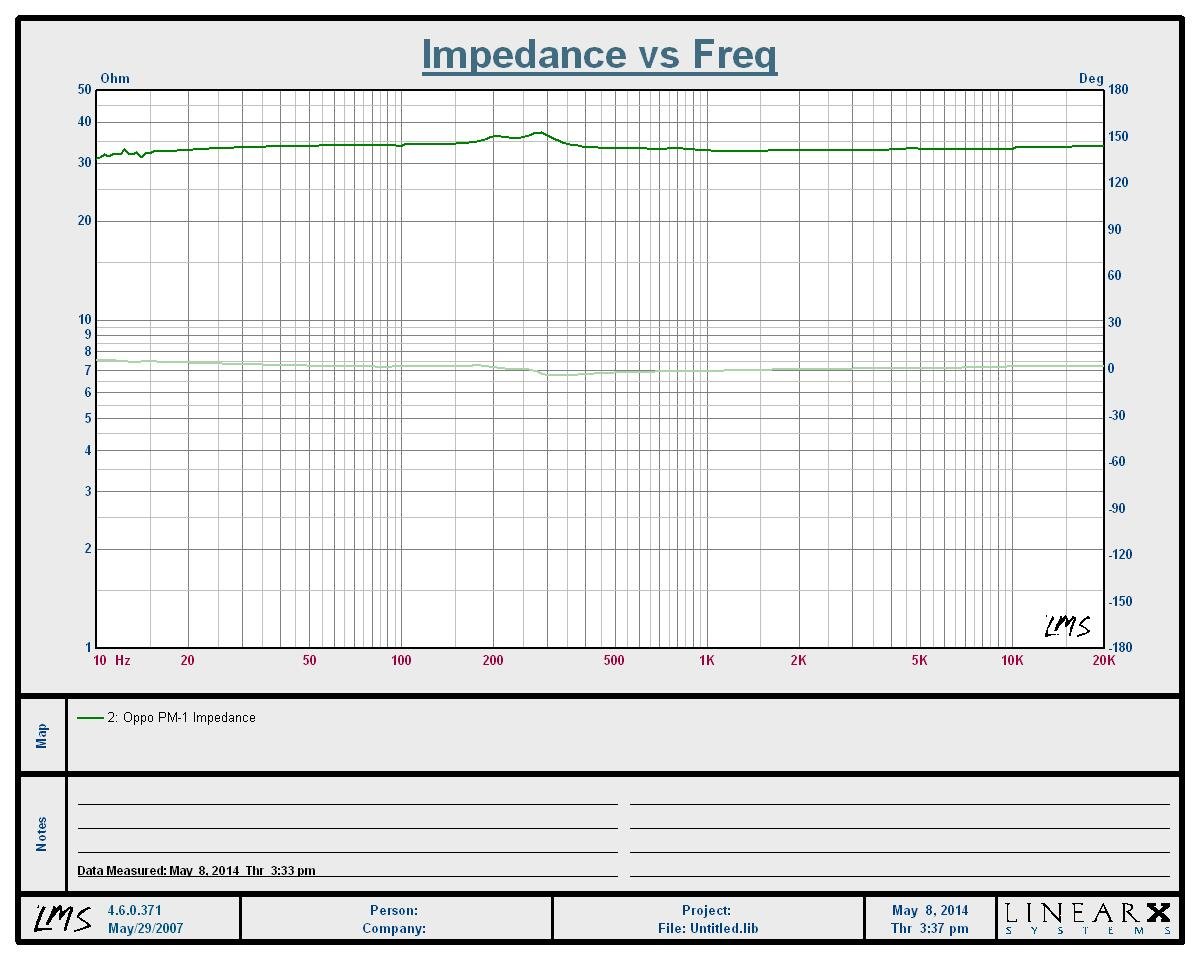
Task: Click the green legend line swatch
Action: [90, 718]
